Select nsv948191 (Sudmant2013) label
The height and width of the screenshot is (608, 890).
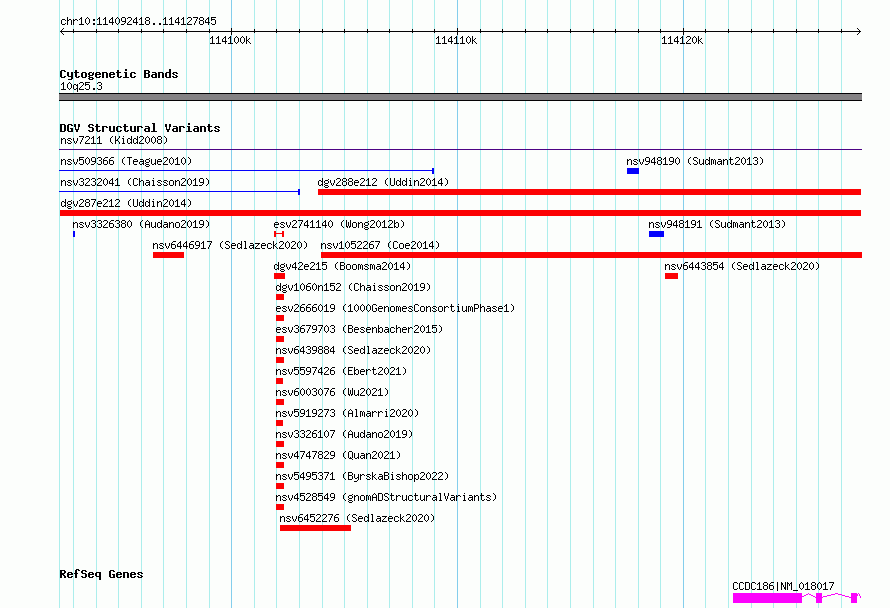tap(717, 224)
